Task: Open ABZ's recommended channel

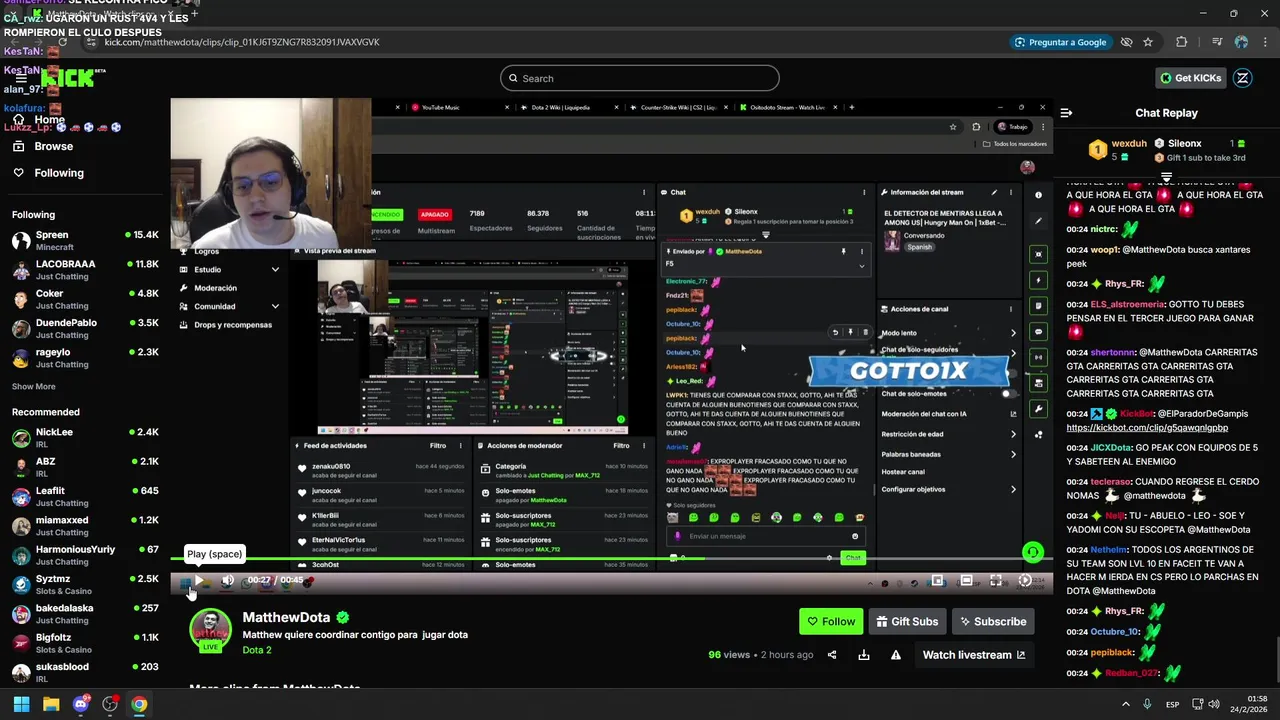Action: tap(84, 467)
